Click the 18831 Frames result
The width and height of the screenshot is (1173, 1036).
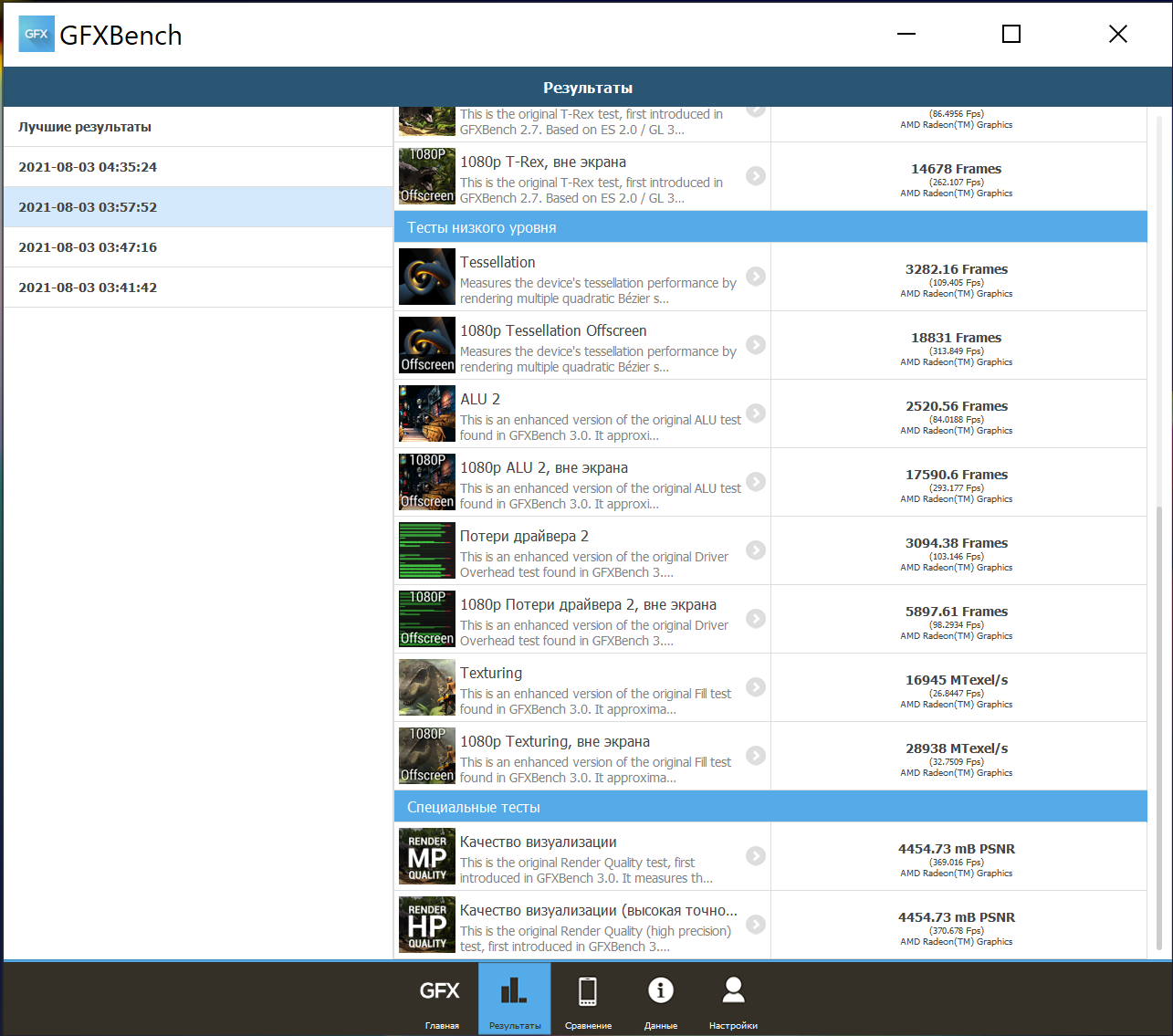pos(957,338)
